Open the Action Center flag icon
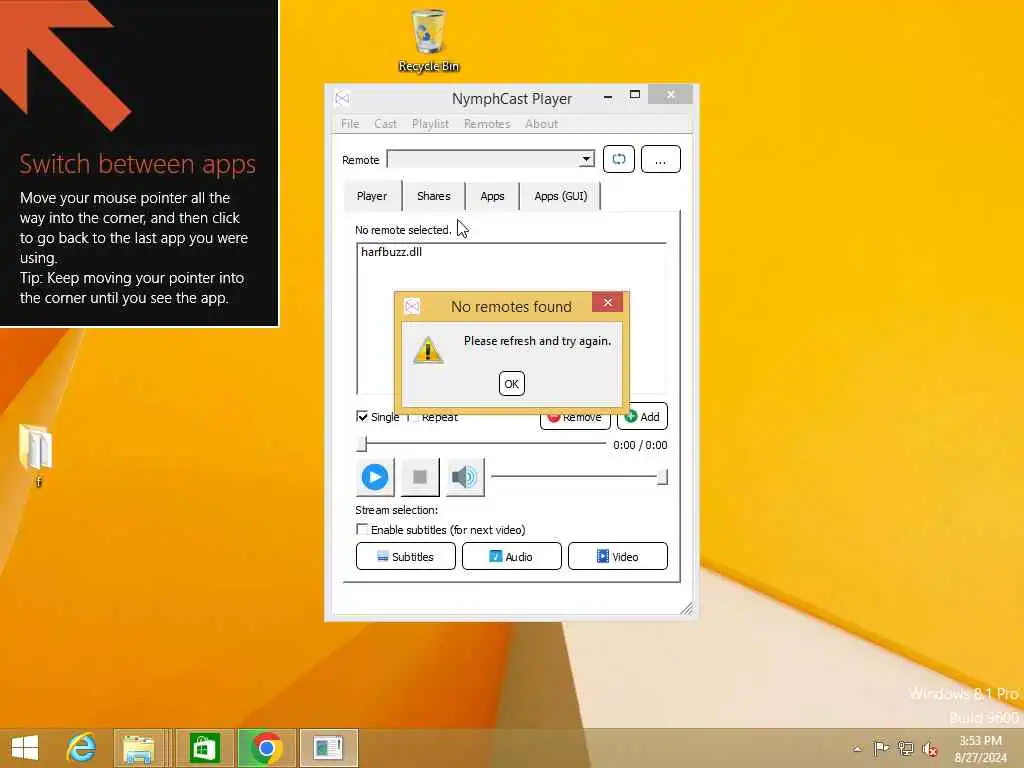 pos(881,748)
